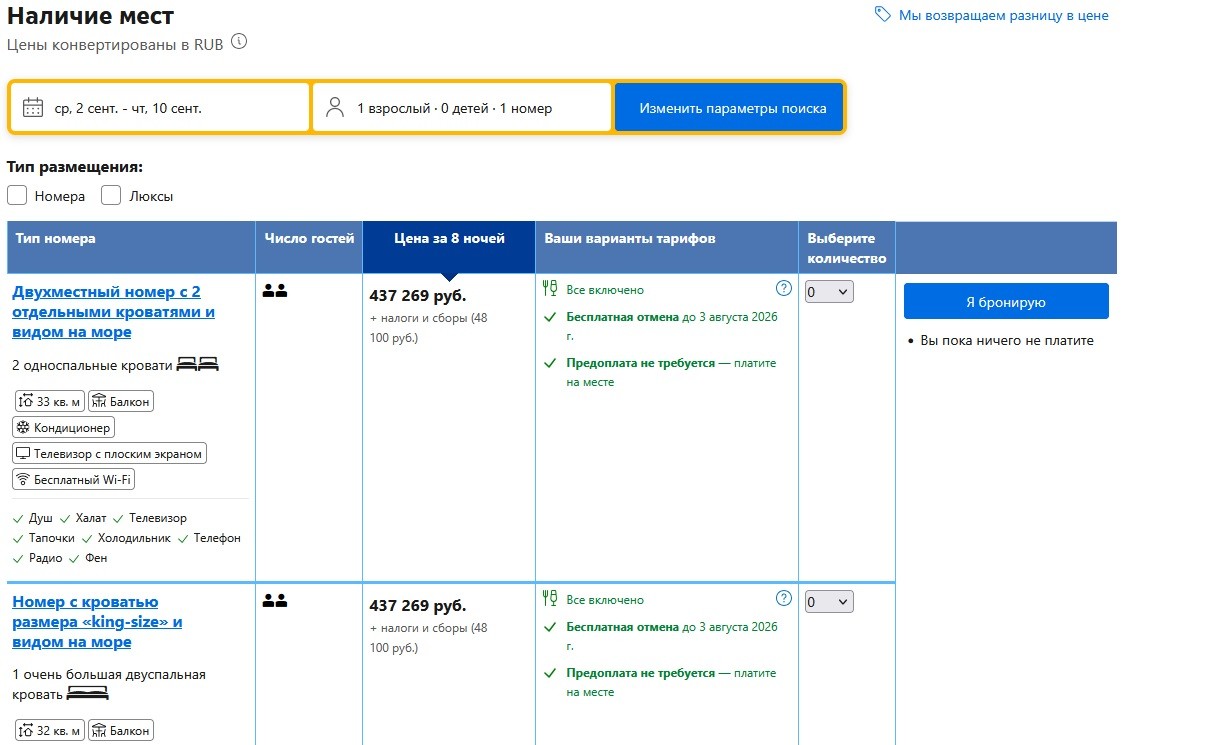Click the Телефон amenity text
Screen dimensions: 1212x745
217,538
